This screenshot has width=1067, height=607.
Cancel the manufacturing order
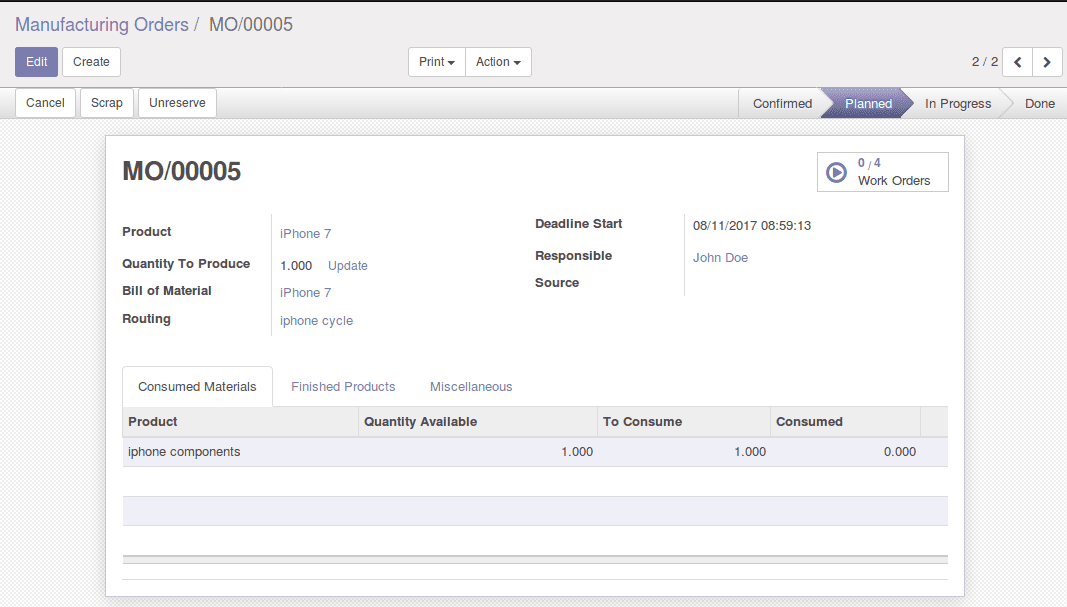[45, 103]
